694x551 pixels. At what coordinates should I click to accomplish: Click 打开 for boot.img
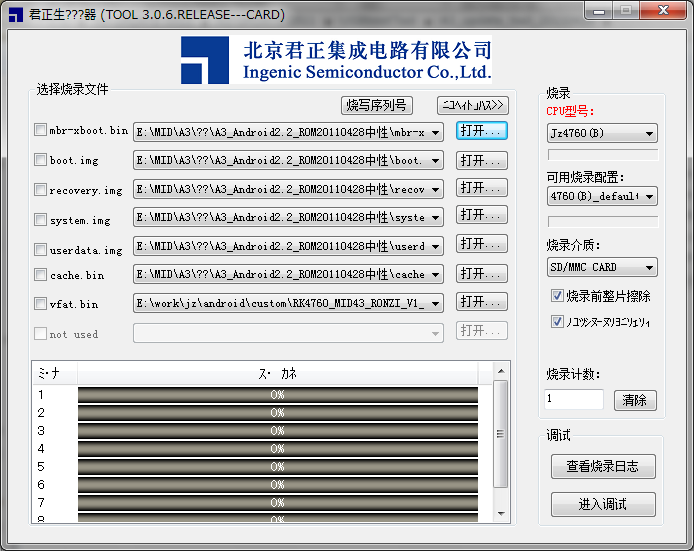[482, 160]
